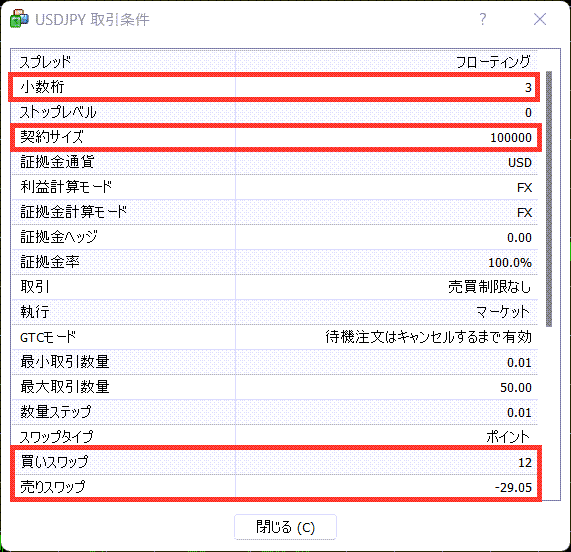Select the 小数桁 row

275,87
